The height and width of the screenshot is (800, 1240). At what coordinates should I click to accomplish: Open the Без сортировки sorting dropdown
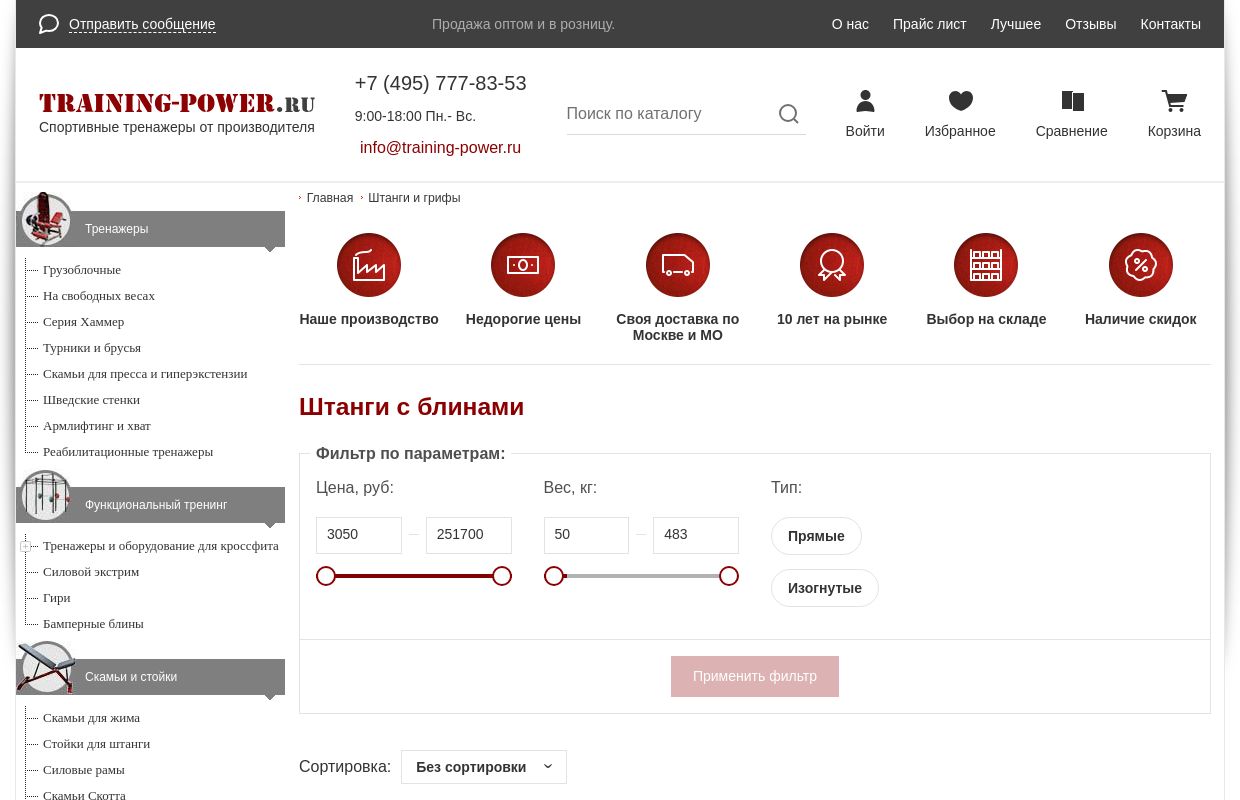[484, 767]
